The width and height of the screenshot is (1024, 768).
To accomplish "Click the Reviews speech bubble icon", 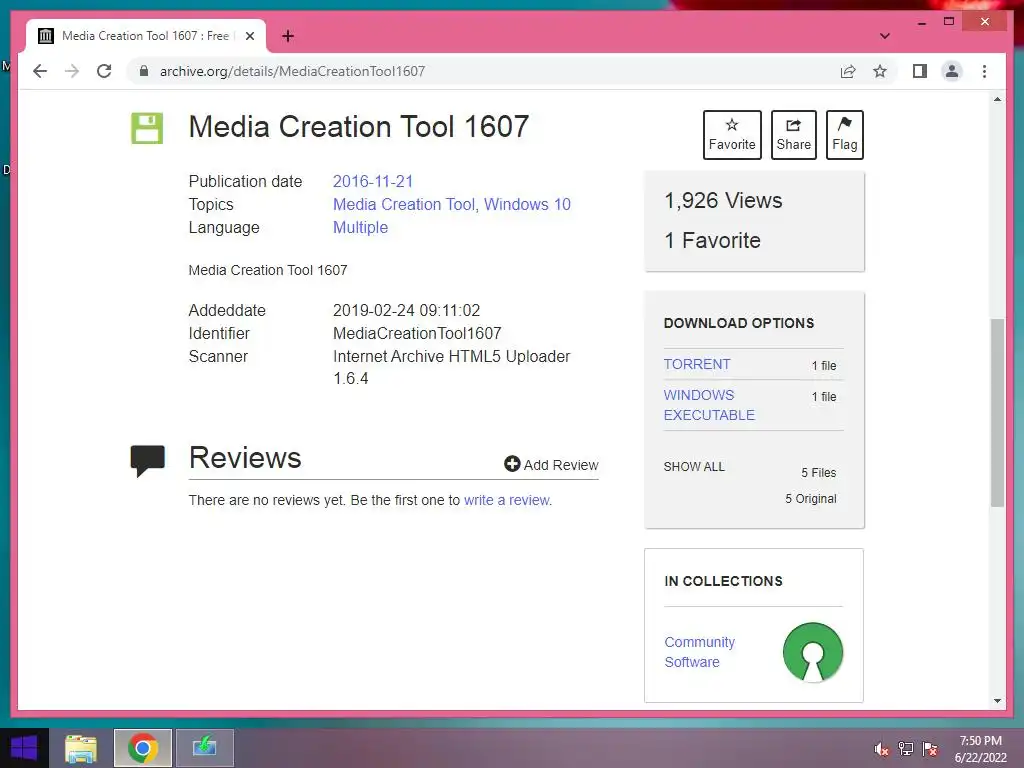I will [x=148, y=460].
